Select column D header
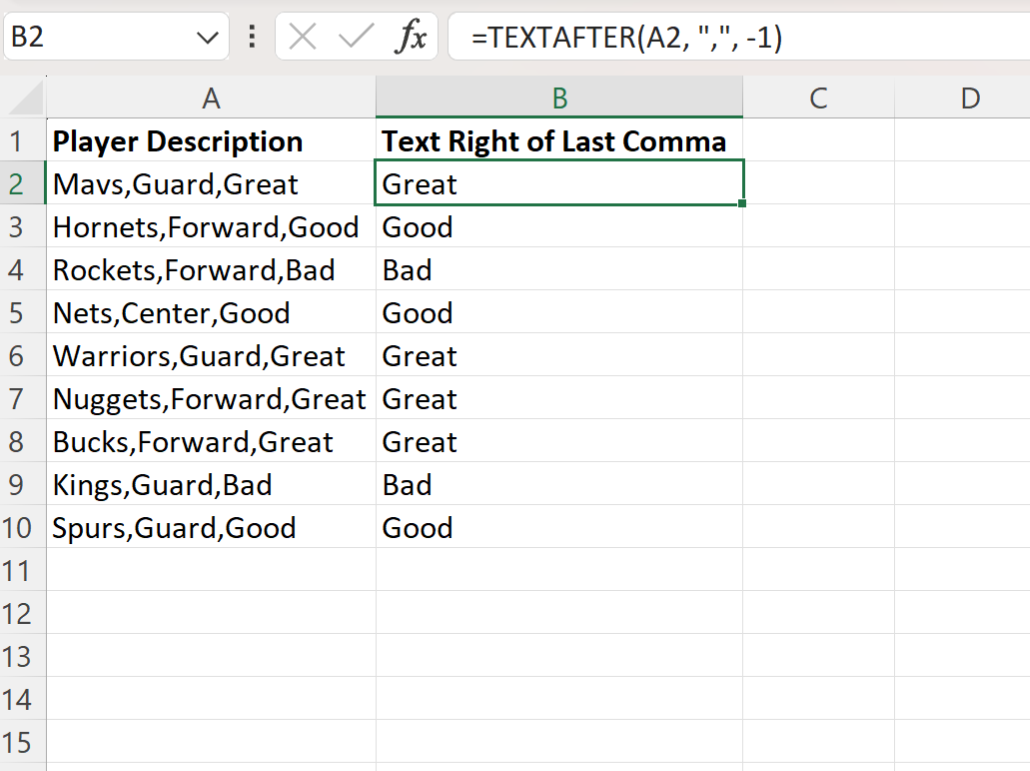This screenshot has width=1030, height=771. point(962,99)
